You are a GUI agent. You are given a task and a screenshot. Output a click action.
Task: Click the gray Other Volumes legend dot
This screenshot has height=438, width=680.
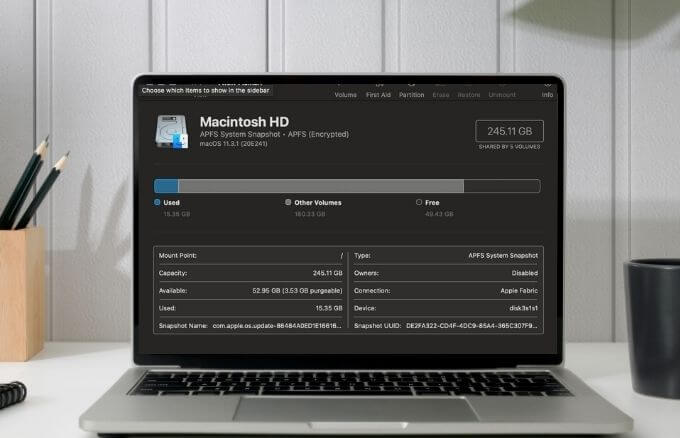coord(288,202)
